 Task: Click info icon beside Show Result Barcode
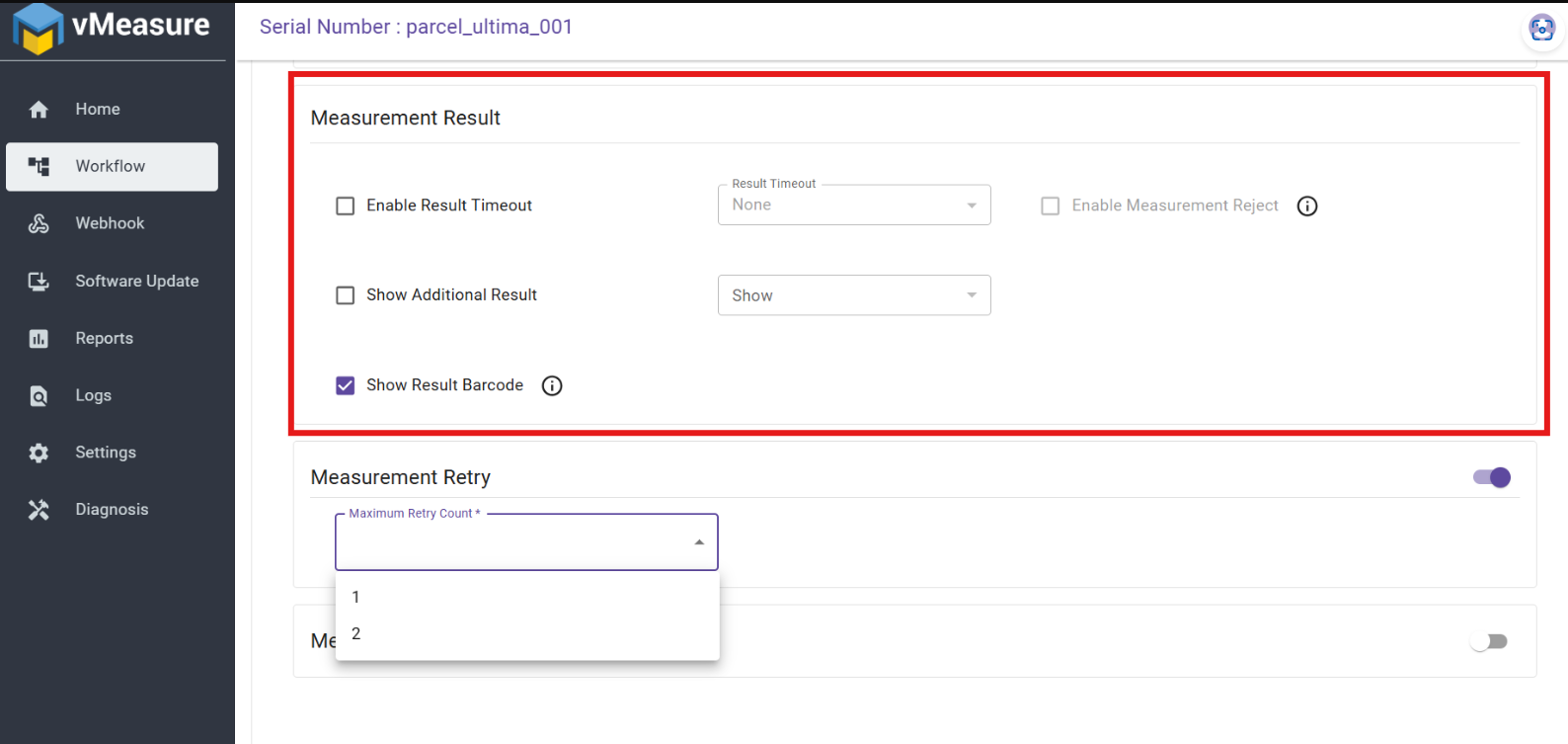[x=552, y=385]
